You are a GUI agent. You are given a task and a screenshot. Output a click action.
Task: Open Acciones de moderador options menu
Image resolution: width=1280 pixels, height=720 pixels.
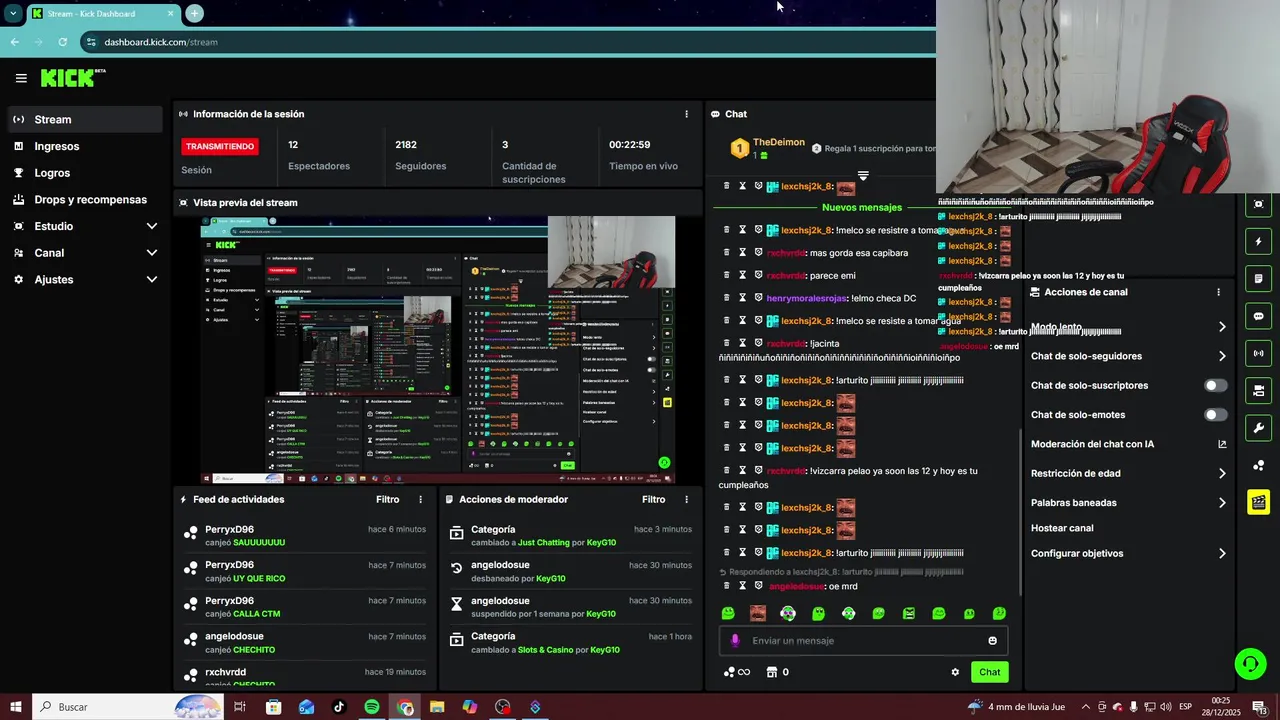(686, 499)
